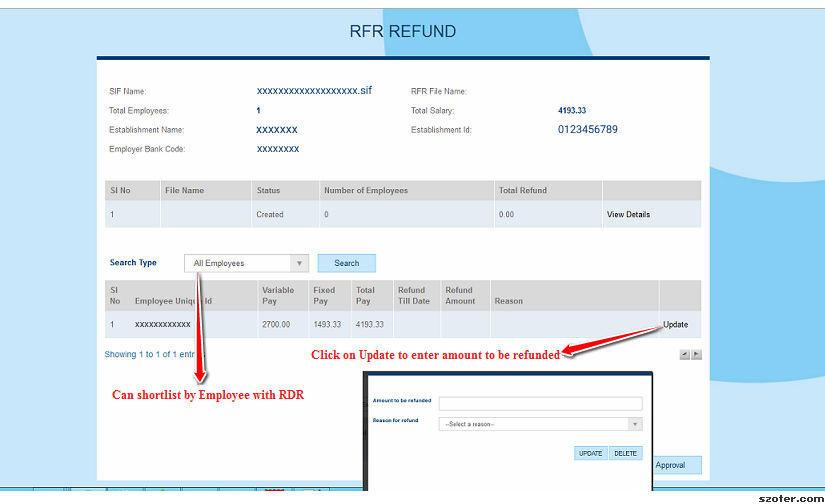825x504 pixels.
Task: Click the Total Refund column header
Action: [523, 190]
